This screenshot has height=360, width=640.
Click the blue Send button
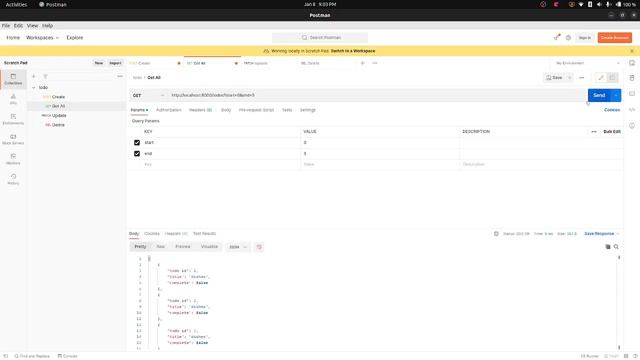click(x=599, y=95)
